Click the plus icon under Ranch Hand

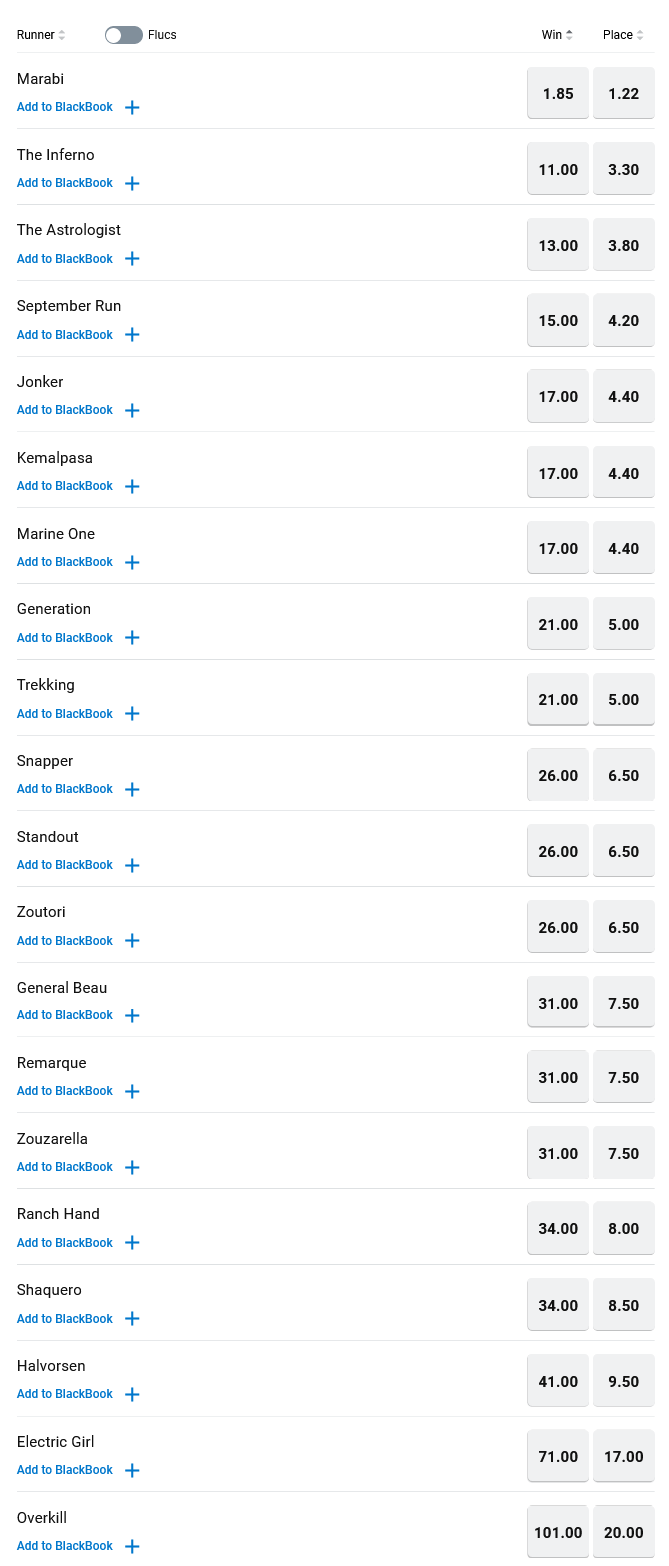click(132, 1243)
